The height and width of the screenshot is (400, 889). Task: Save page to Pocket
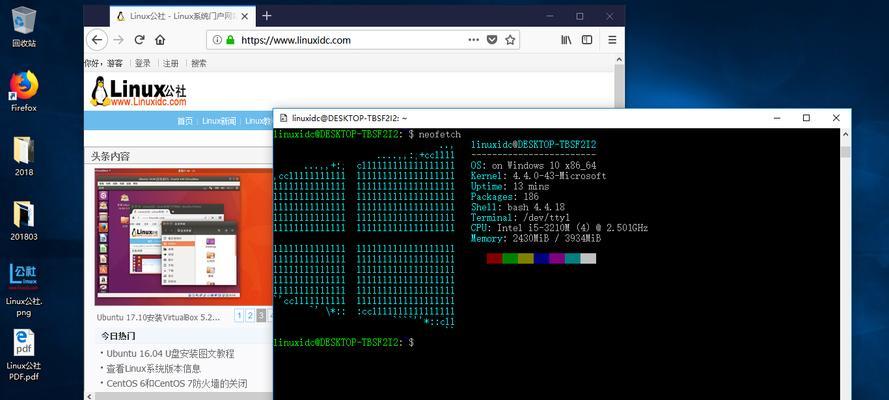coord(492,40)
